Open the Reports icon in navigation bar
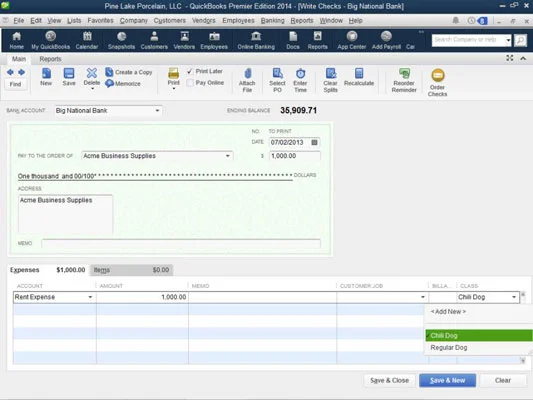Viewport: 533px width, 400px height. [317, 40]
